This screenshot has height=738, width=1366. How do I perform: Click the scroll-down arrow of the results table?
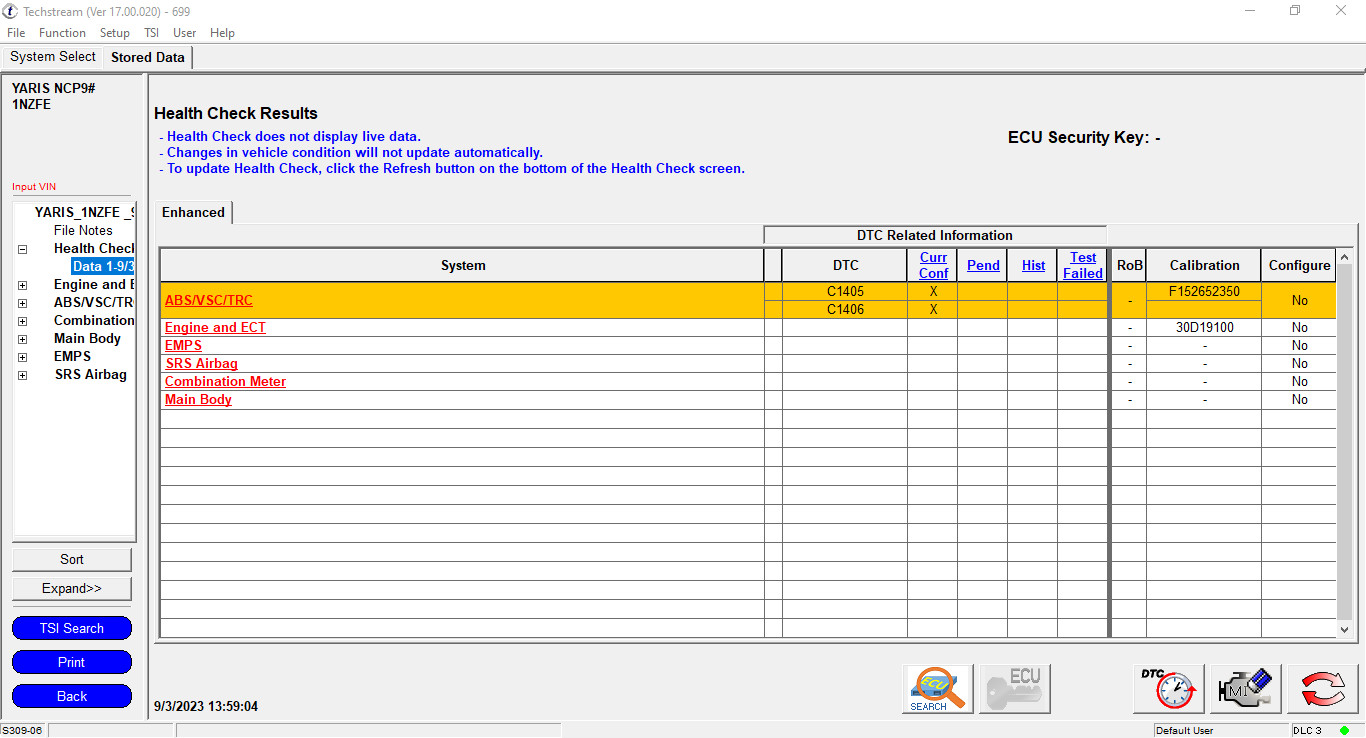click(1344, 629)
